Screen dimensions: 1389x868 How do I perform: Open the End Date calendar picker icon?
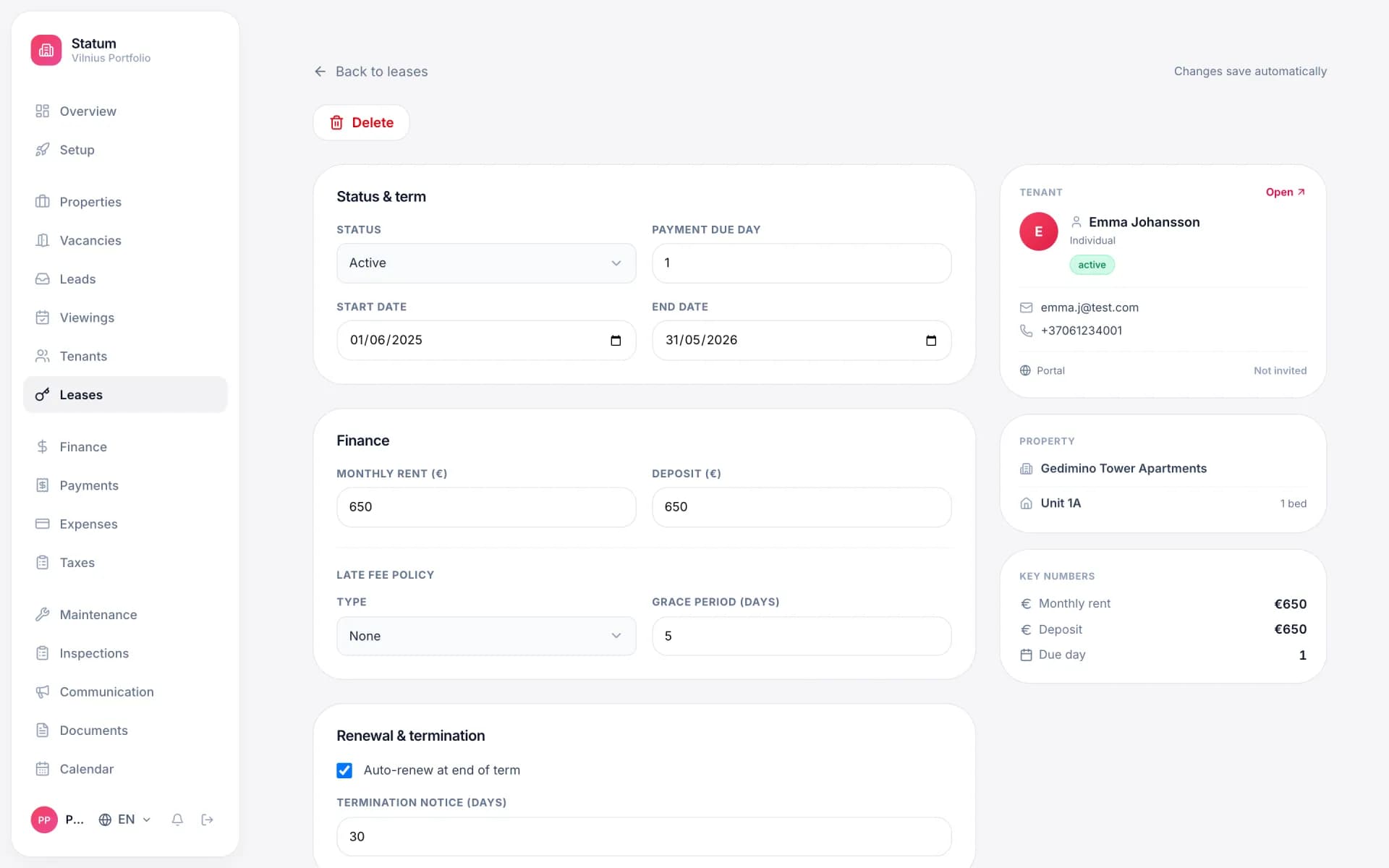[x=931, y=341]
